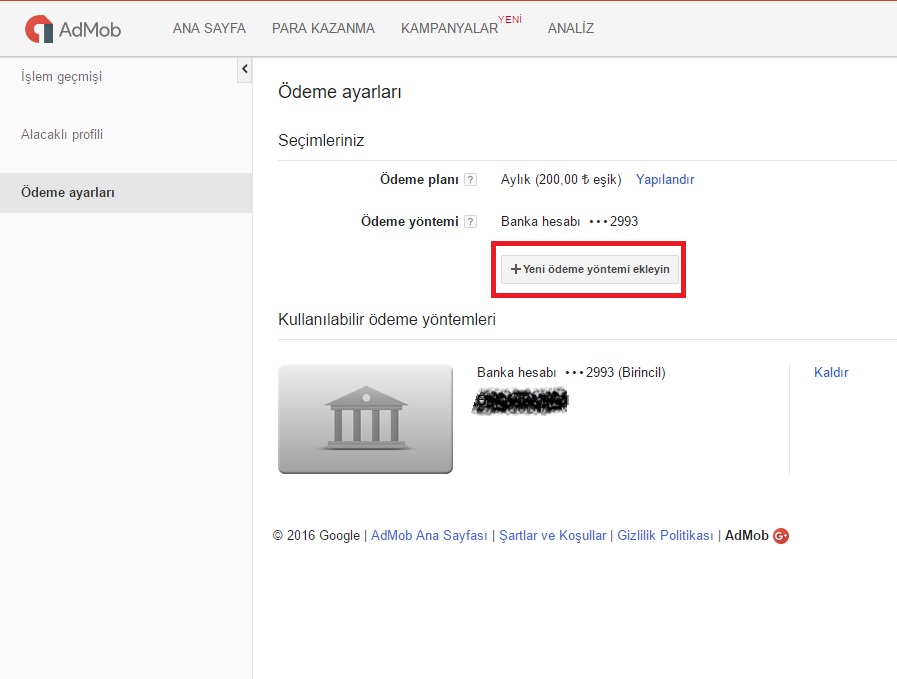Click the plus icon on add payment button

pos(516,269)
